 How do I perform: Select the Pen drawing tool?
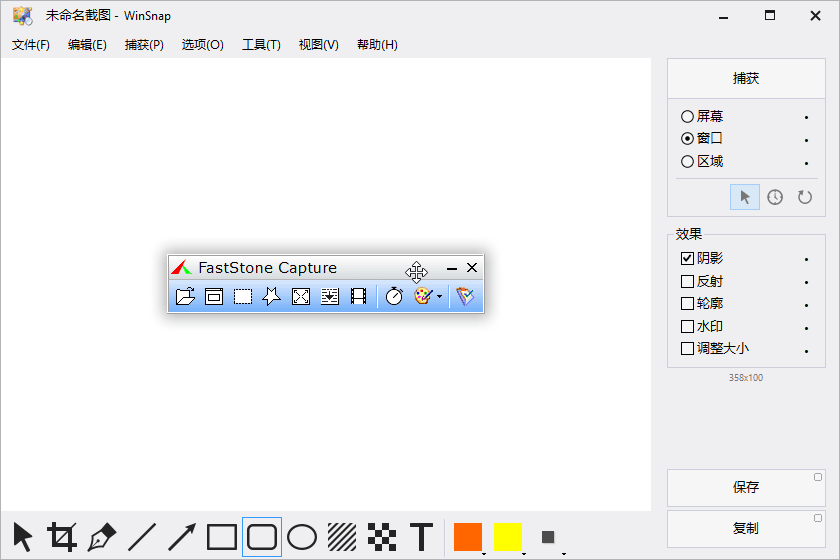[x=102, y=537]
